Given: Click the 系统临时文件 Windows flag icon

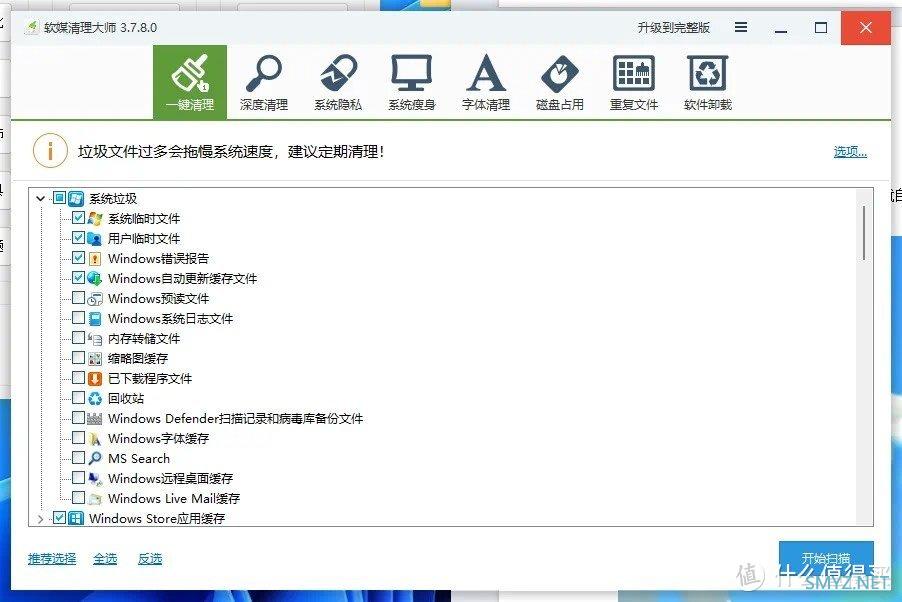Looking at the screenshot, I should [95, 219].
